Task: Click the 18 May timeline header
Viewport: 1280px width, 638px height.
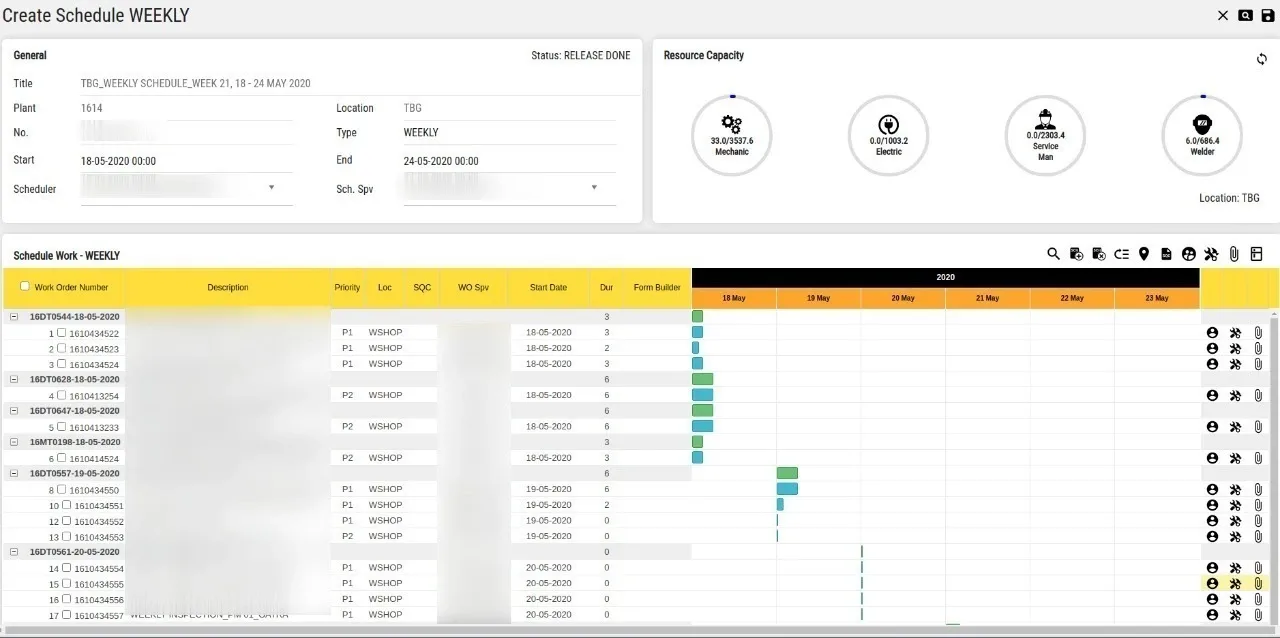Action: (734, 298)
